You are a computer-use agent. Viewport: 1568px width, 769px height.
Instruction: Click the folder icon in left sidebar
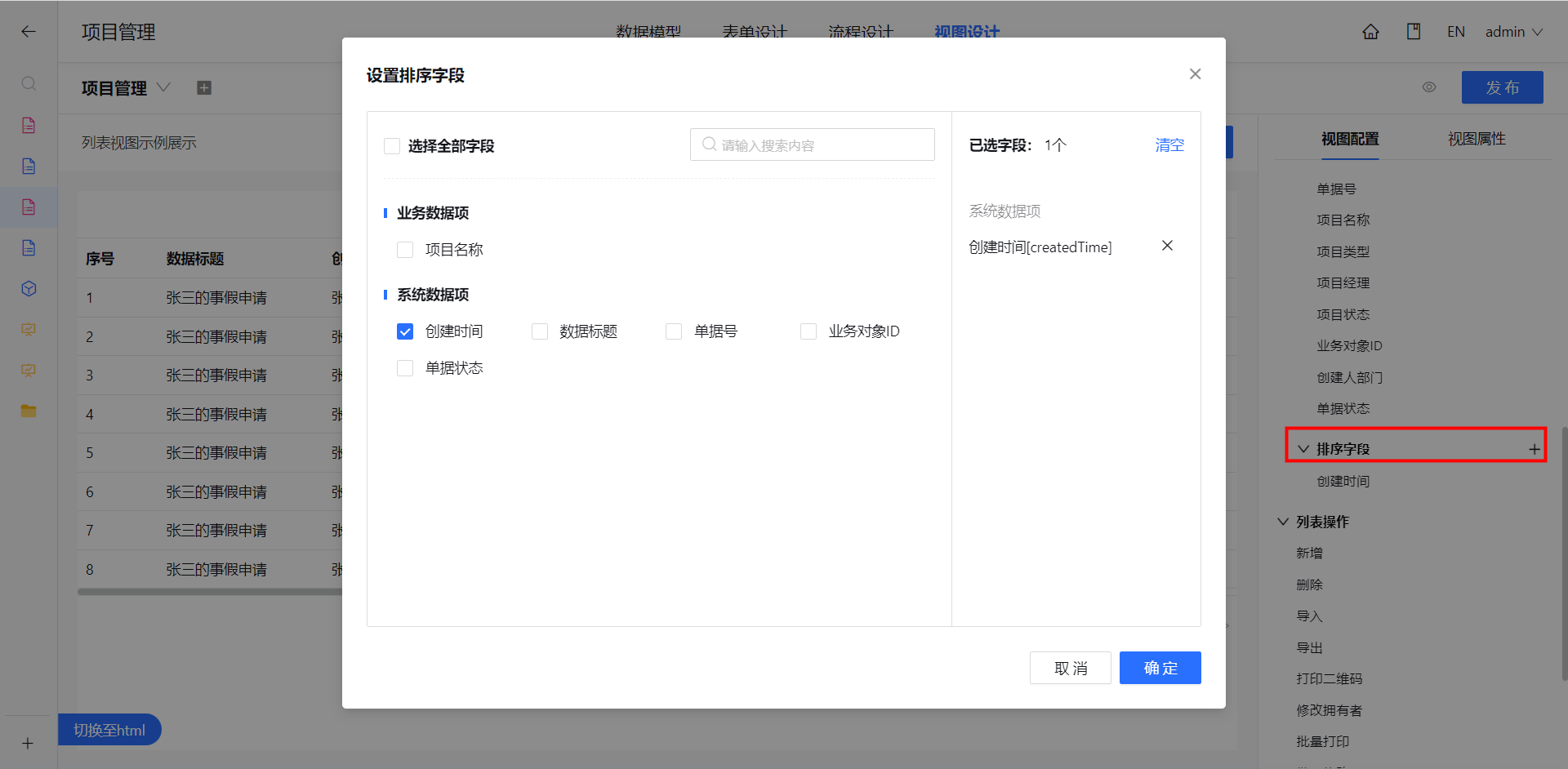pyautogui.click(x=29, y=411)
